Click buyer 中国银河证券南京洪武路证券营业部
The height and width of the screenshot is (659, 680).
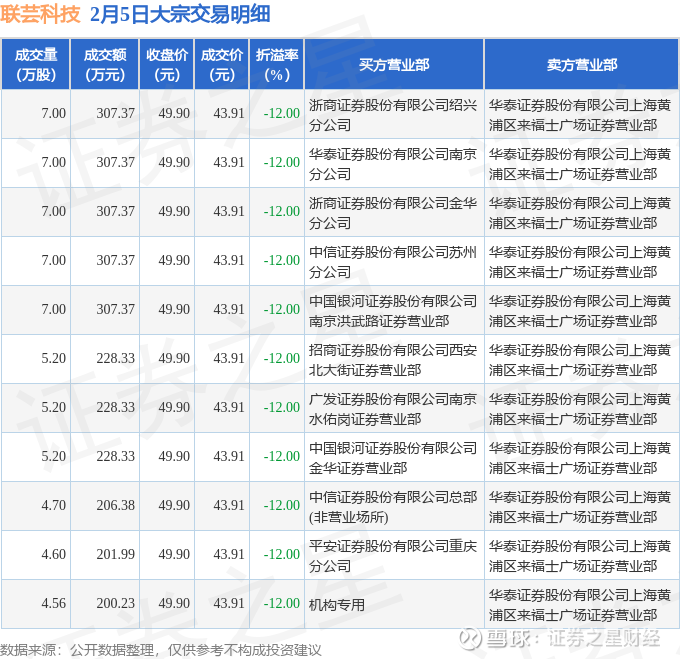point(393,310)
